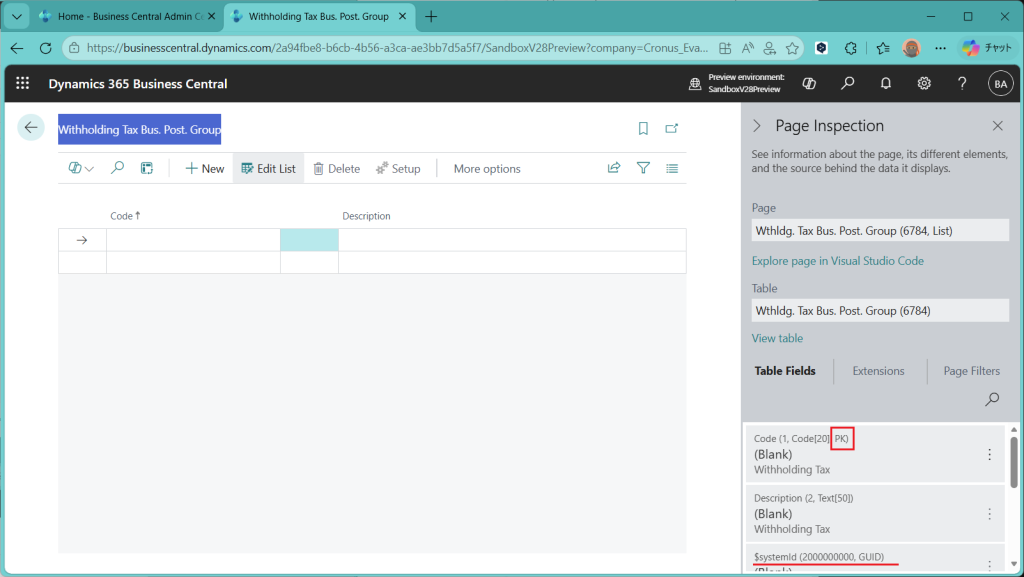Search table fields with magnifier icon

point(991,399)
